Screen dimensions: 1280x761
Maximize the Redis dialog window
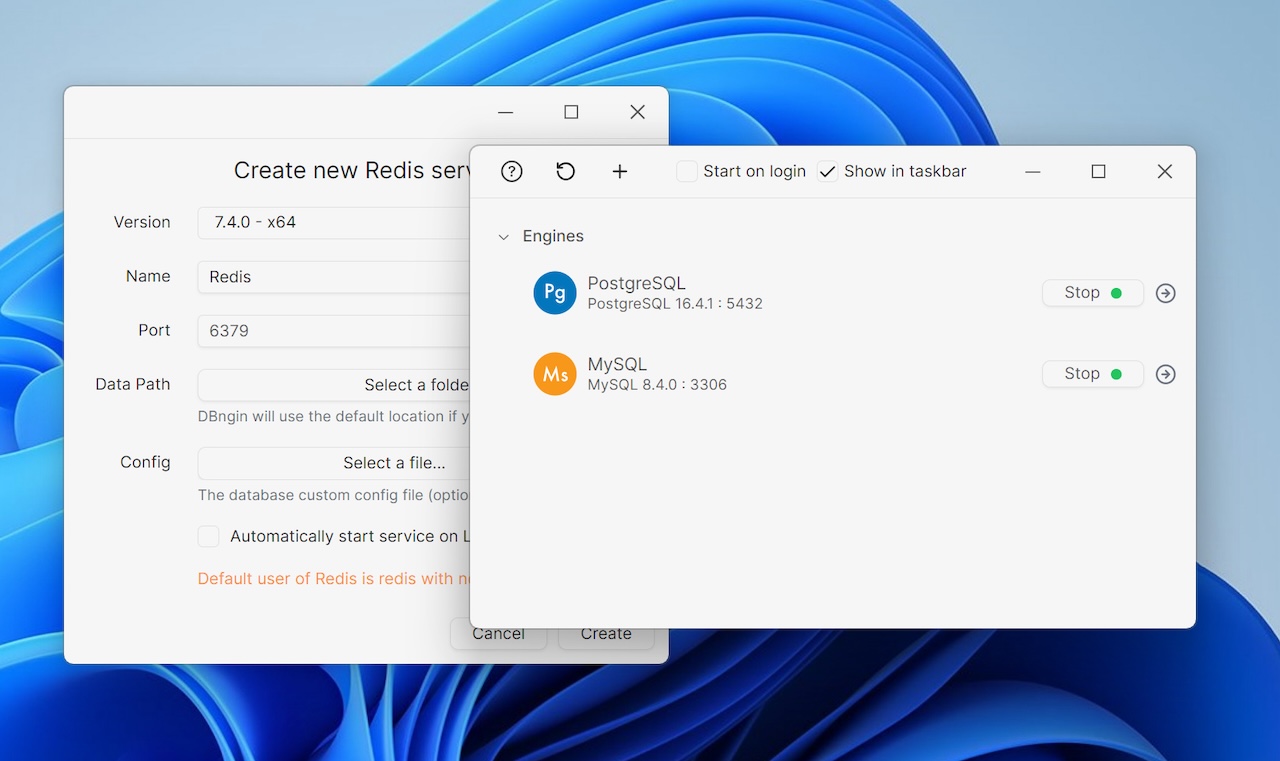click(571, 112)
